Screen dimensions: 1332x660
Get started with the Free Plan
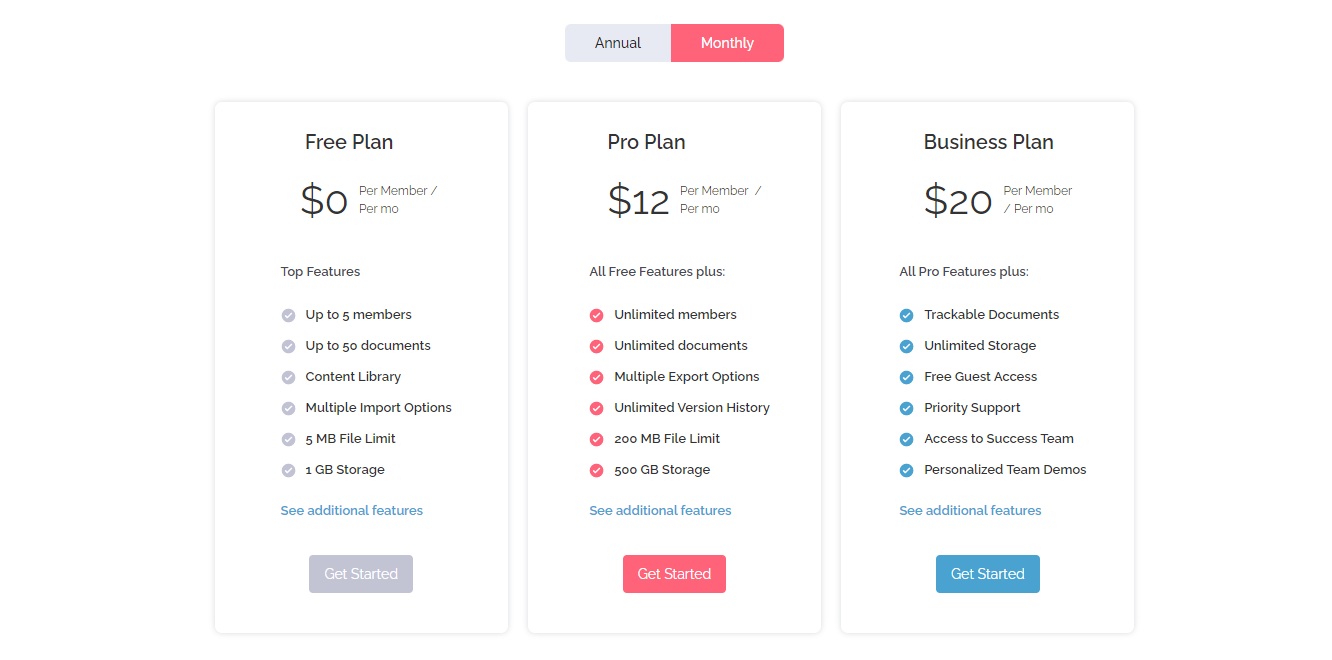tap(361, 574)
